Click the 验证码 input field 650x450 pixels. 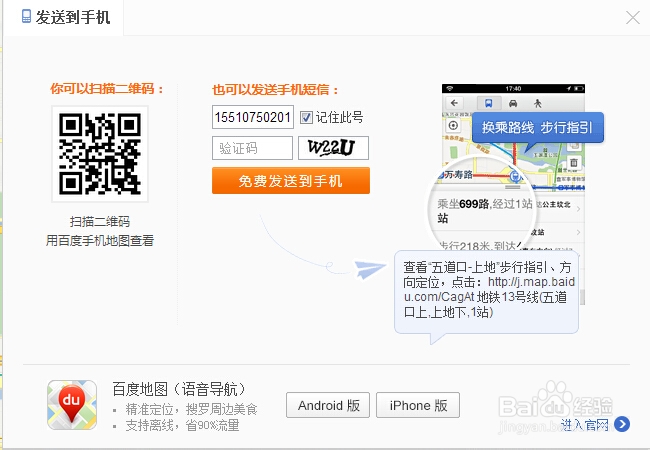pyautogui.click(x=252, y=148)
